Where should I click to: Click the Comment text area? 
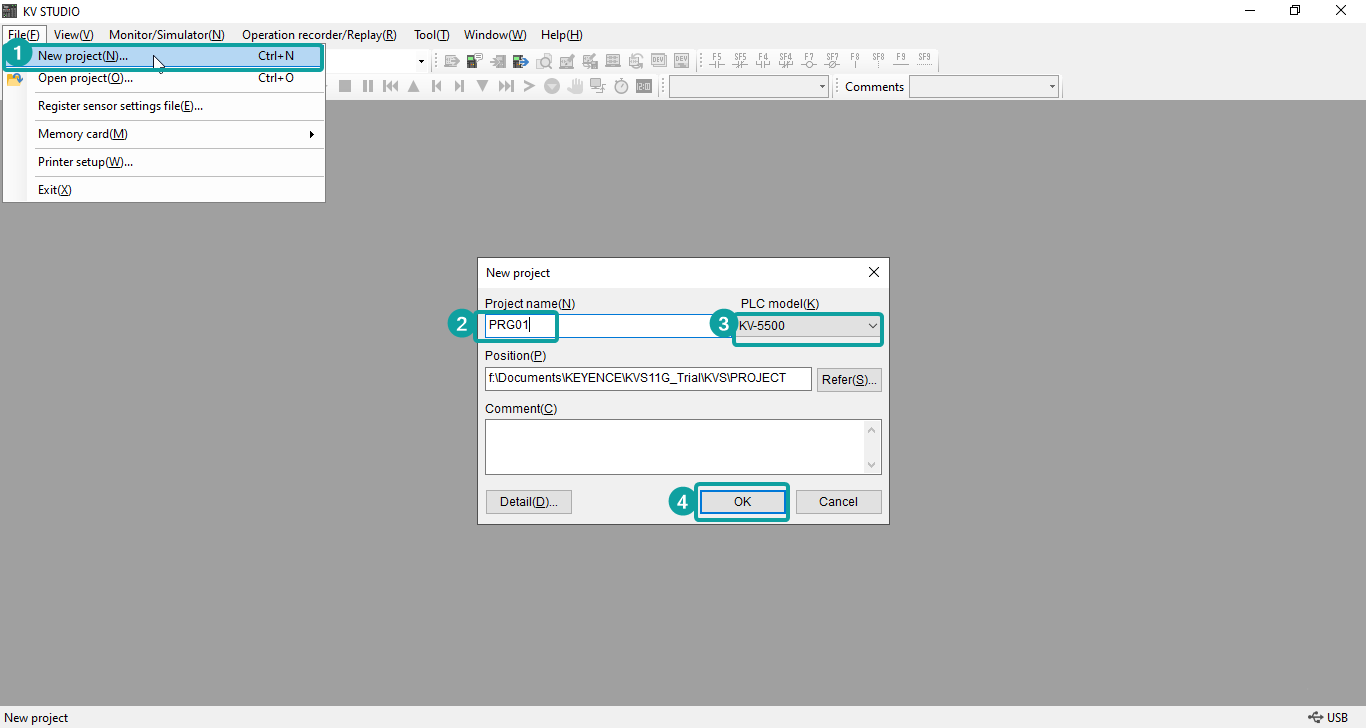[x=674, y=447]
